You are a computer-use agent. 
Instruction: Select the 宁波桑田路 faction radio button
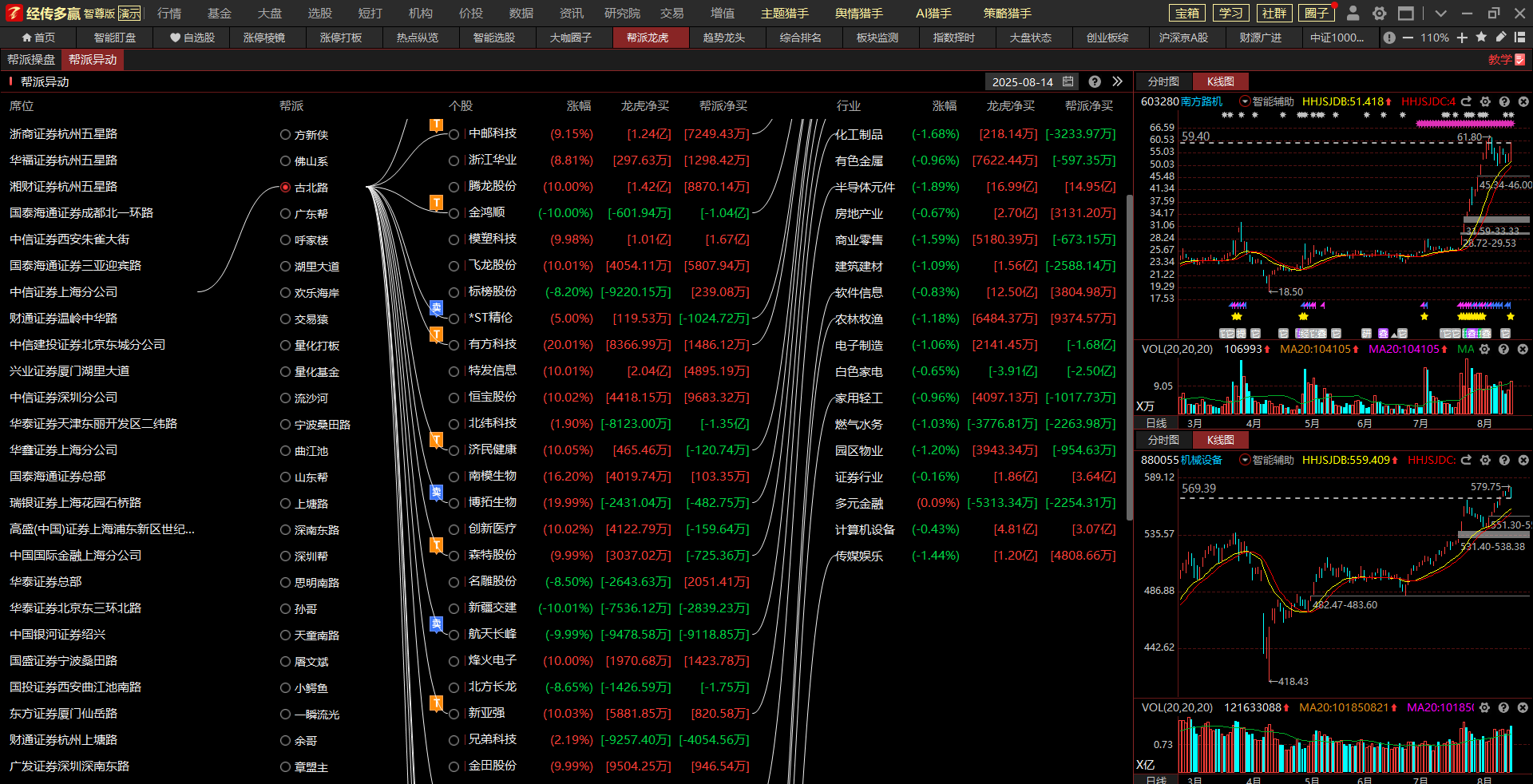tap(285, 424)
